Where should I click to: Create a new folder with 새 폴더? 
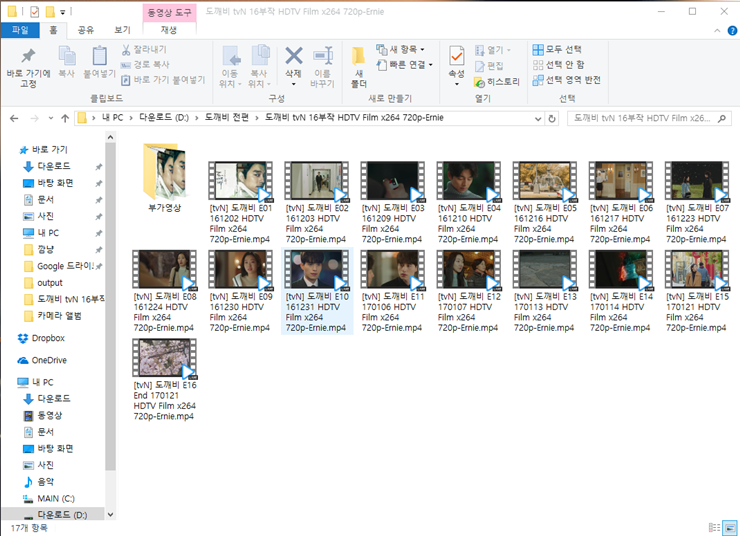tap(358, 66)
